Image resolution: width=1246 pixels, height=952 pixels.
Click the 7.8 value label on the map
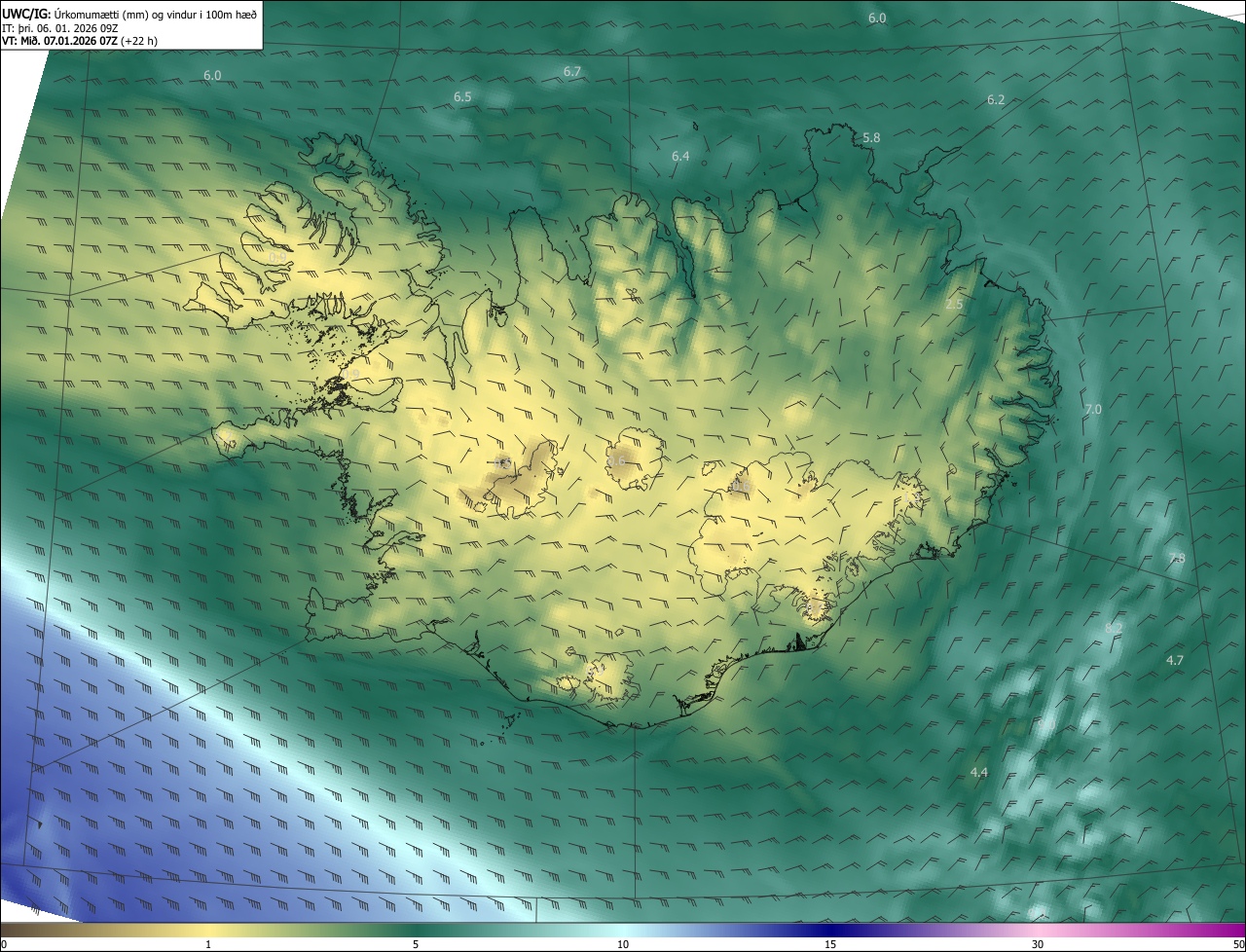pos(1177,558)
